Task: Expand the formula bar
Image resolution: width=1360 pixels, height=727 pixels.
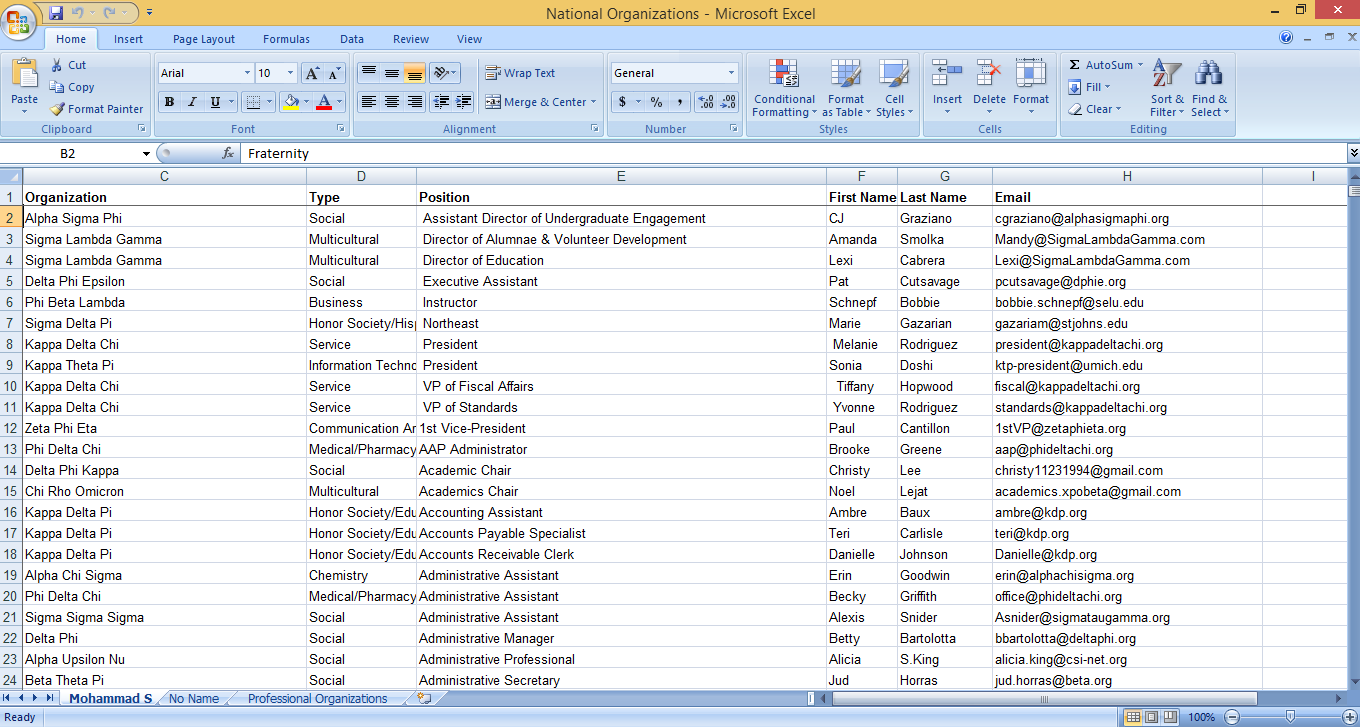Action: point(1353,153)
